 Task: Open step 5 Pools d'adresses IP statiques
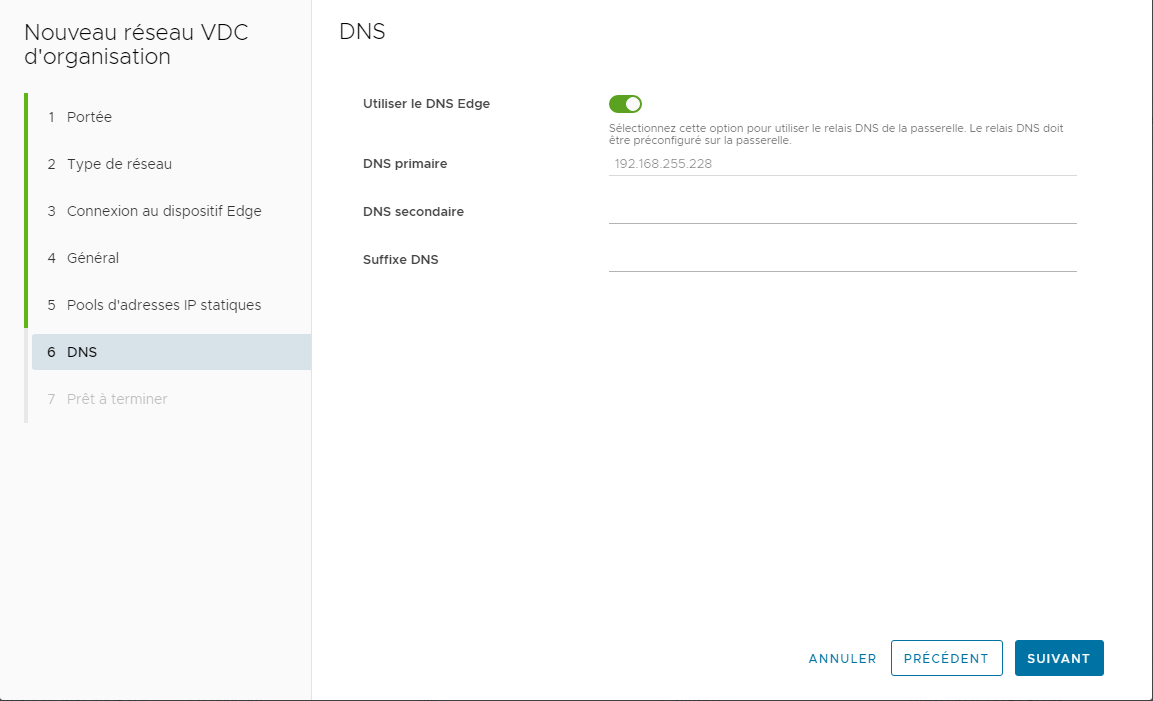[171, 305]
